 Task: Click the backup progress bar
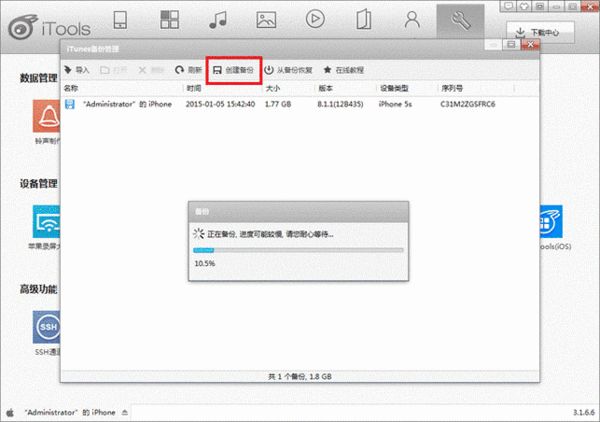298,250
